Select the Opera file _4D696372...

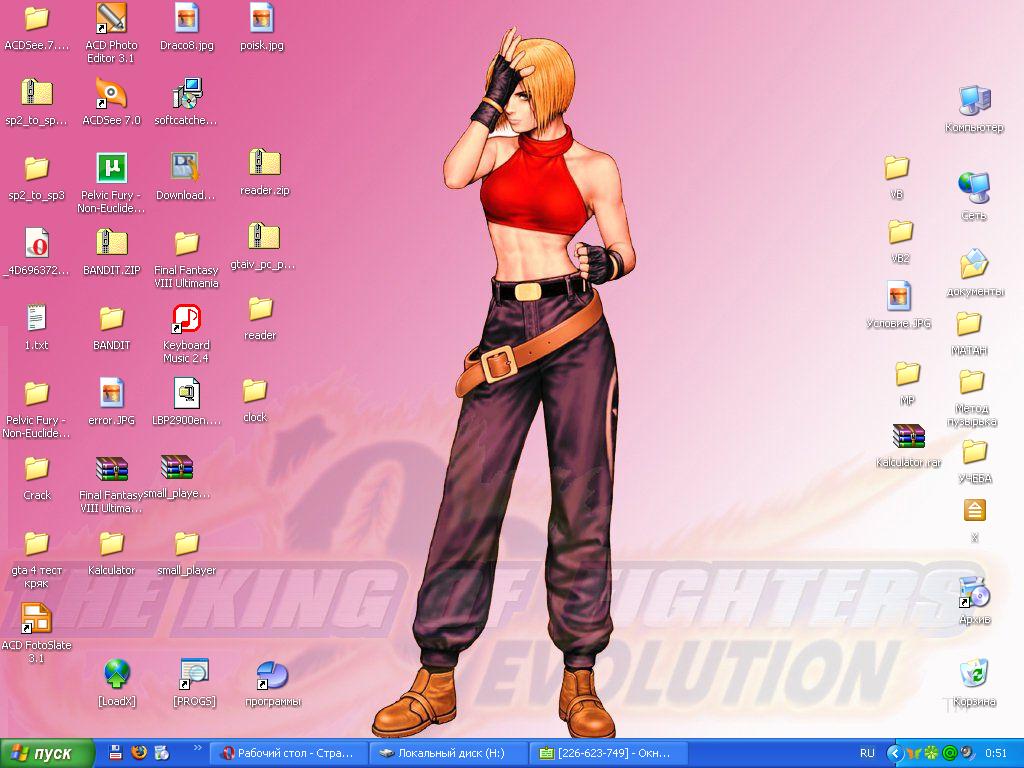click(x=37, y=244)
